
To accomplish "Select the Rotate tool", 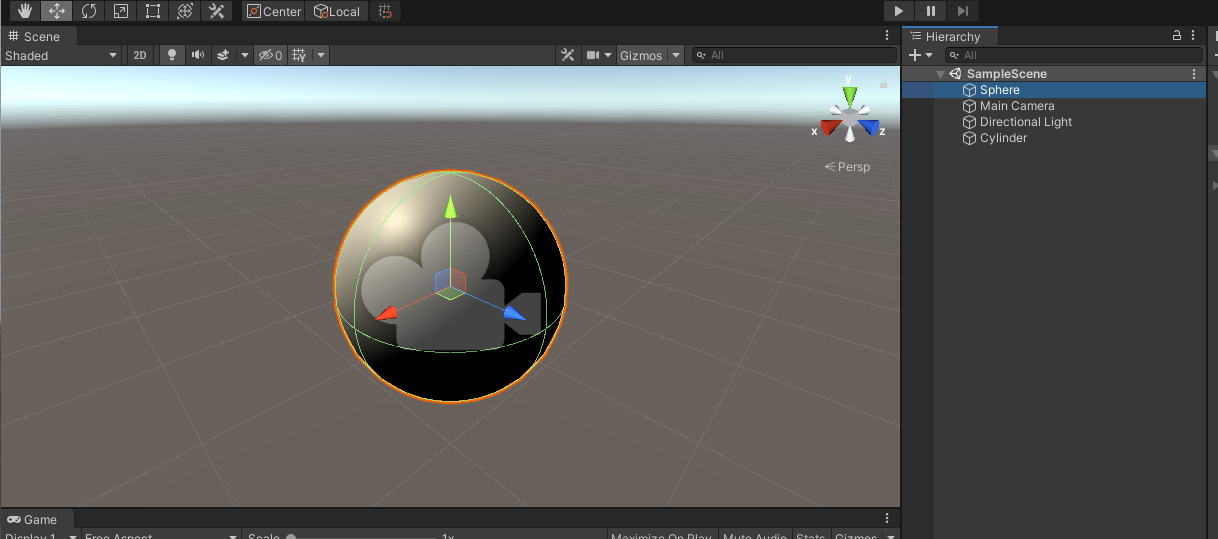I will (x=89, y=11).
